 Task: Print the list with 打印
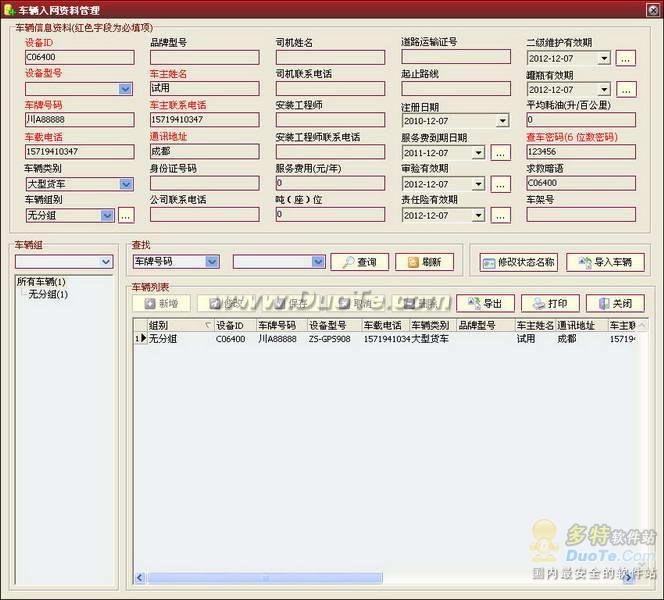[550, 303]
